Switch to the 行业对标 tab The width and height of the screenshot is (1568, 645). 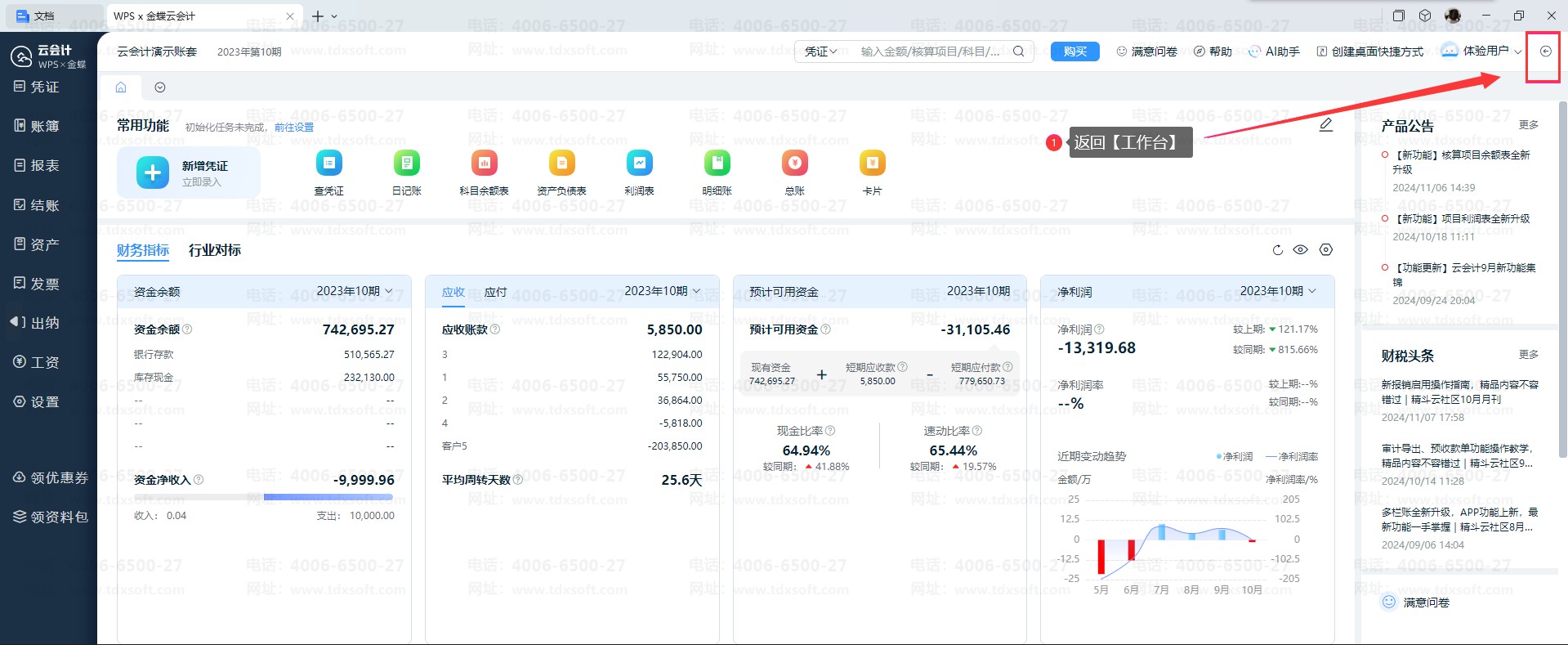tap(215, 250)
